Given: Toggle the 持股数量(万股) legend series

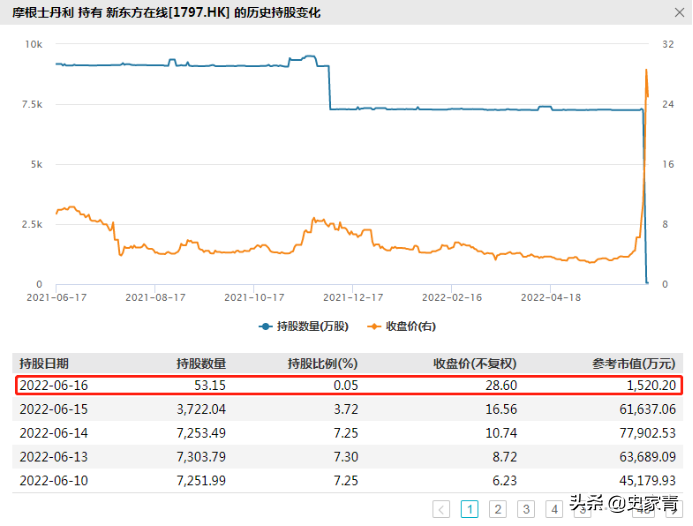Looking at the screenshot, I should pyautogui.click(x=303, y=326).
